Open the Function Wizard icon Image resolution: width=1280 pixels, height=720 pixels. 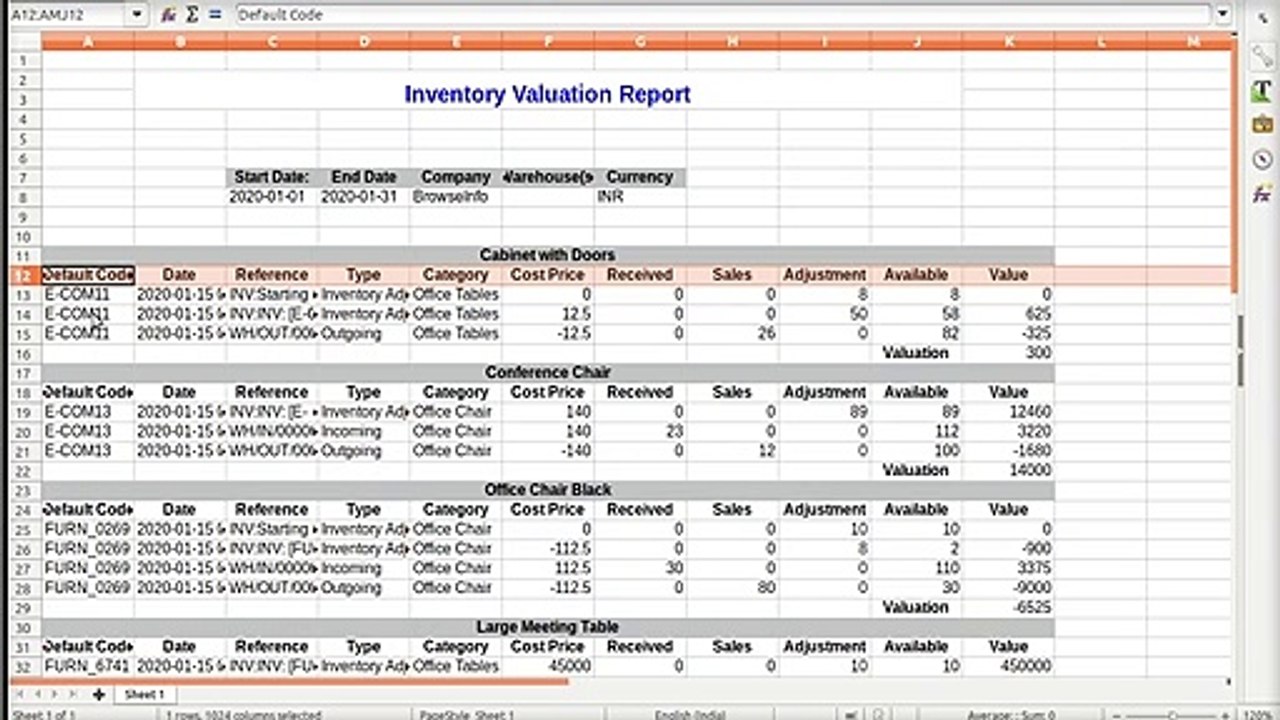click(169, 15)
